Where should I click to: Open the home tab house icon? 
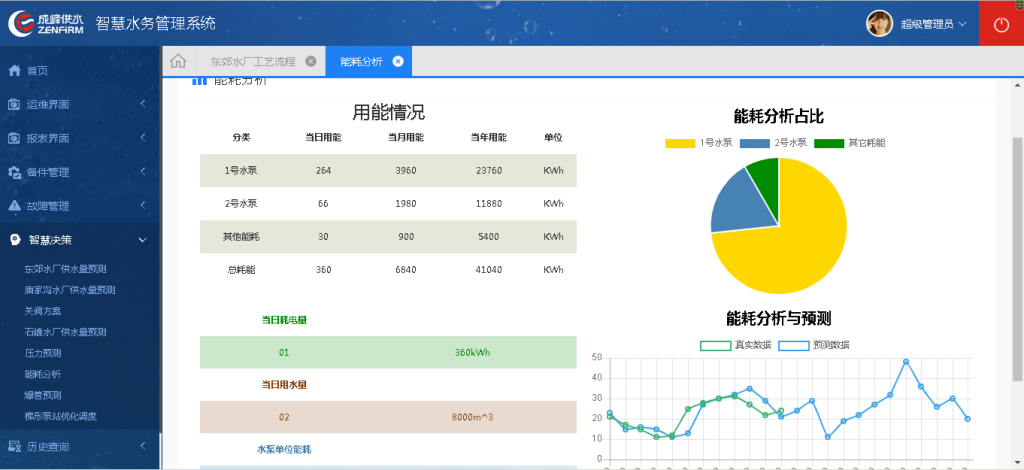pos(177,61)
